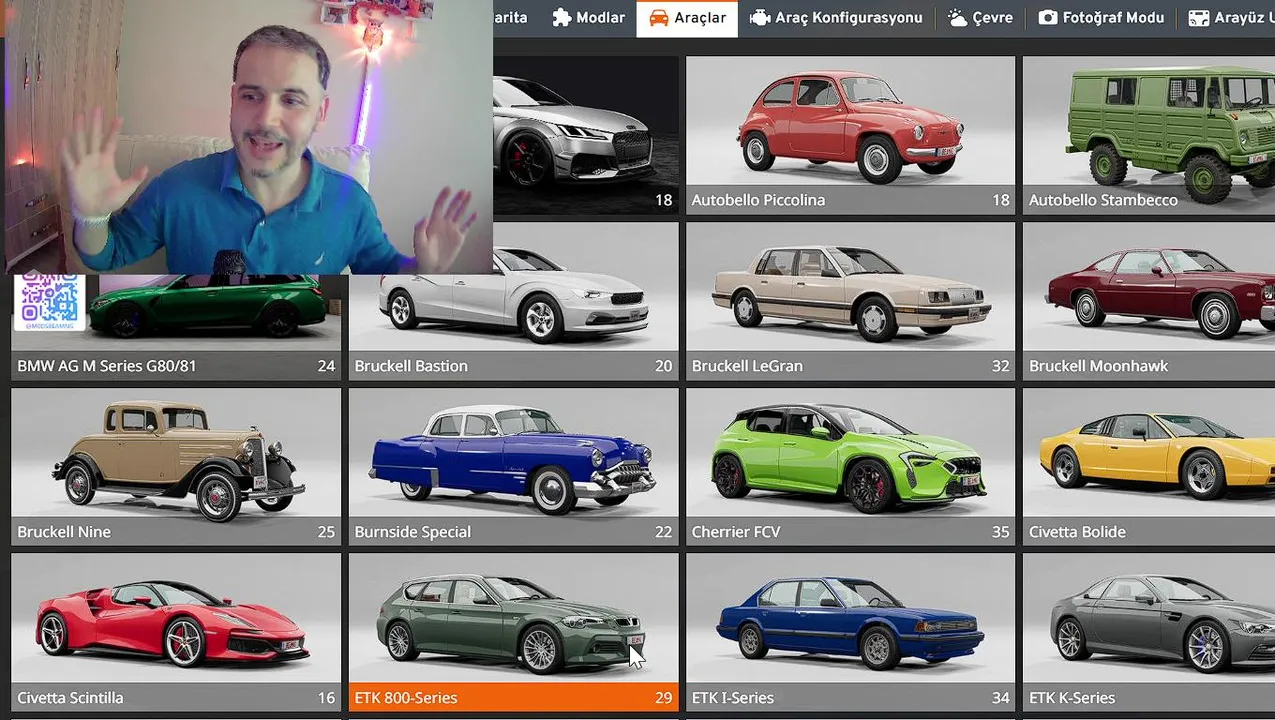The width and height of the screenshot is (1275, 720).
Task: Click the Cherrier FCV label
Action: pos(735,532)
